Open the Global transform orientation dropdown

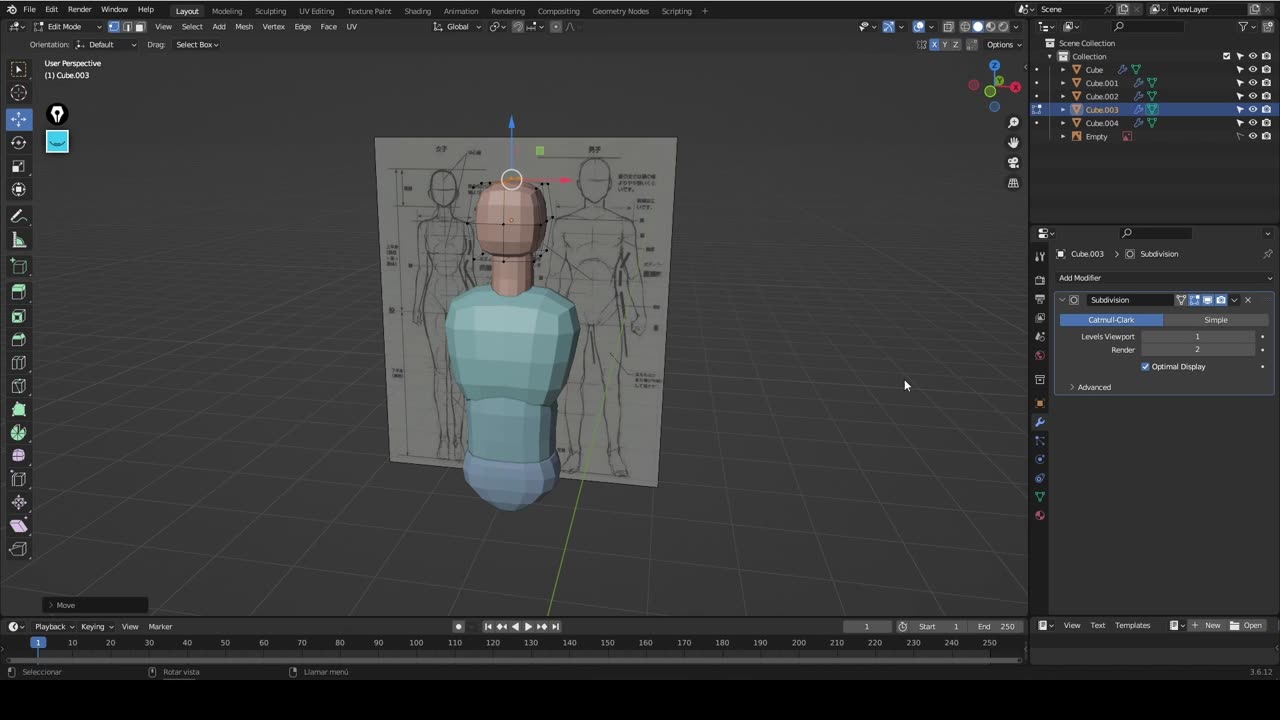457,27
